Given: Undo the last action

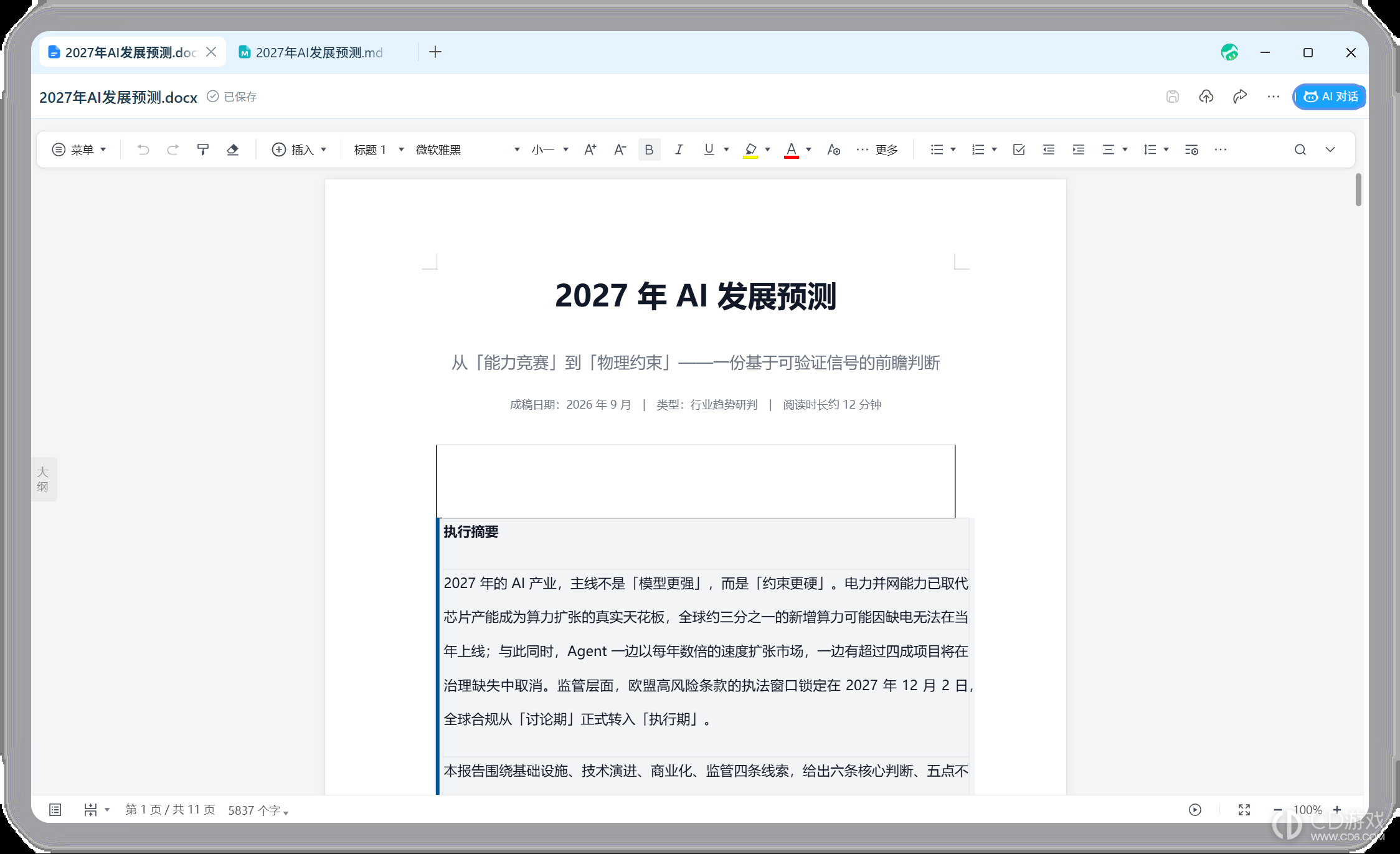Looking at the screenshot, I should (x=143, y=149).
